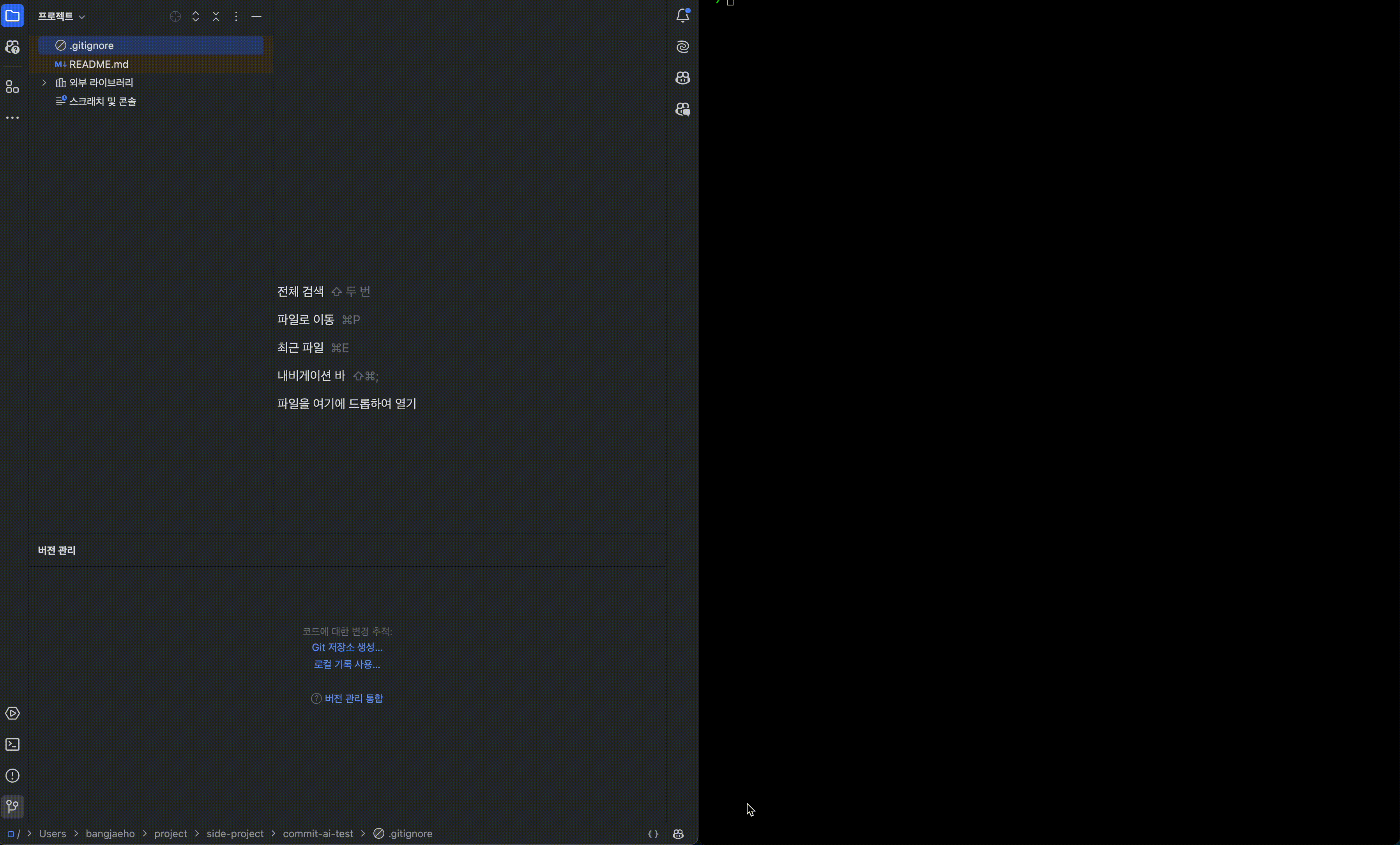Open the Terminal tool window icon

click(12, 745)
